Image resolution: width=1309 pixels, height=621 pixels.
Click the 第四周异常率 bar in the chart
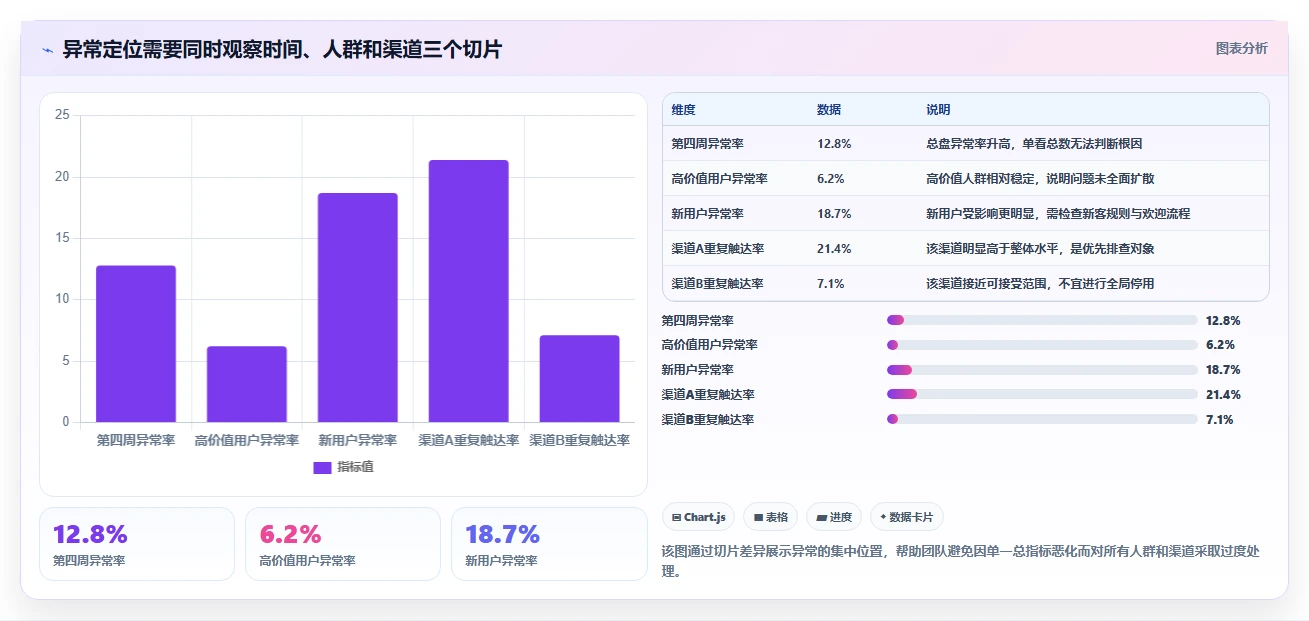coord(136,343)
